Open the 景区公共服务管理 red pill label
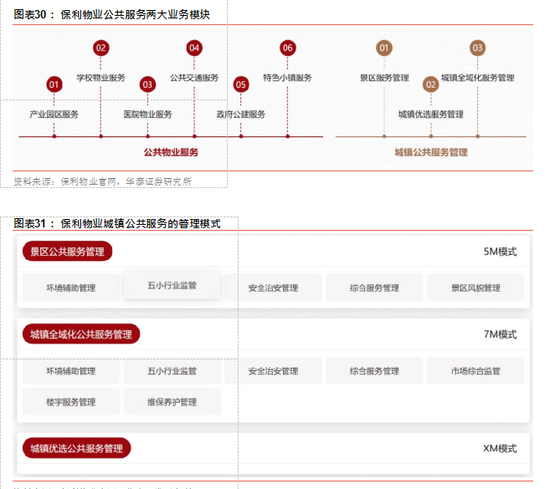 (67, 251)
